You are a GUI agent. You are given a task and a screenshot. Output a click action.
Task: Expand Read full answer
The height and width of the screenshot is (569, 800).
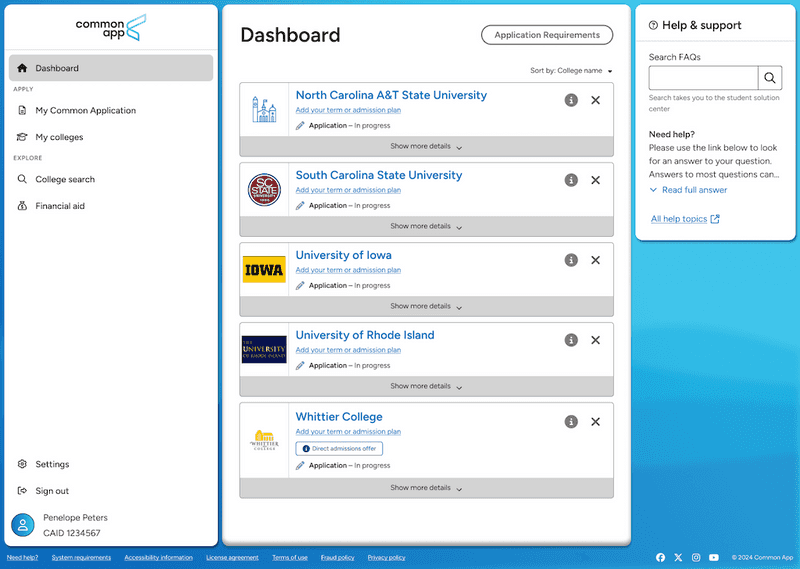coord(688,190)
